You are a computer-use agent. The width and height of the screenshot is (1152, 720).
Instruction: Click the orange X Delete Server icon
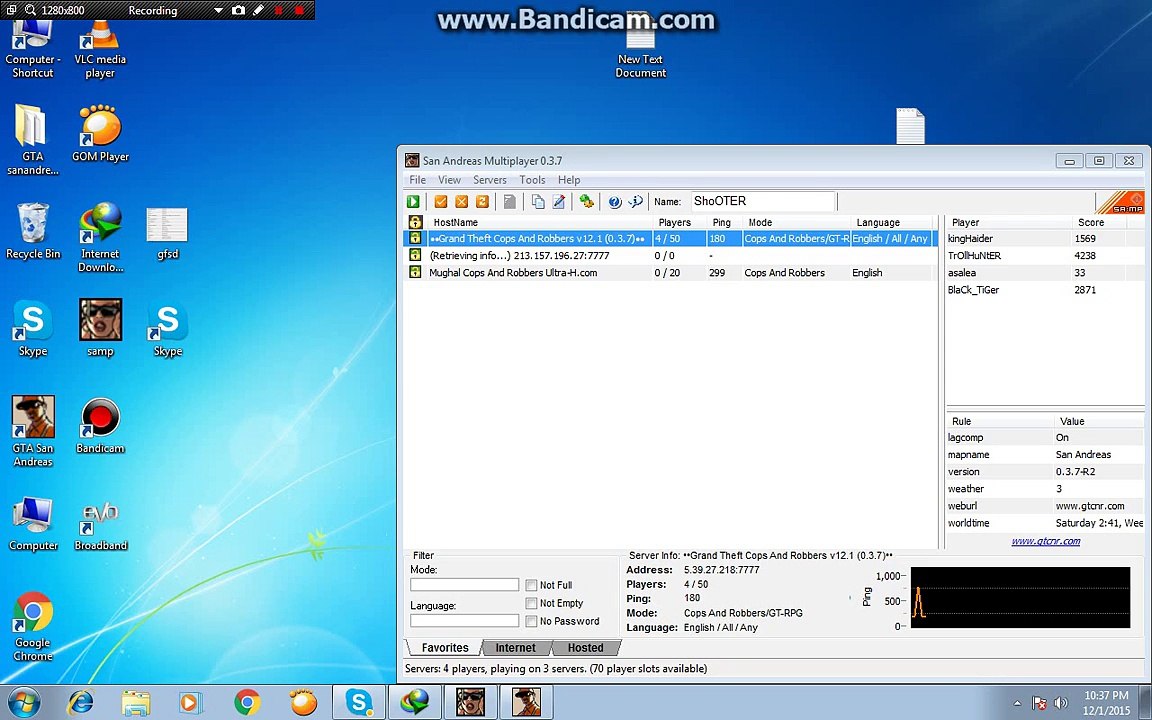click(461, 201)
